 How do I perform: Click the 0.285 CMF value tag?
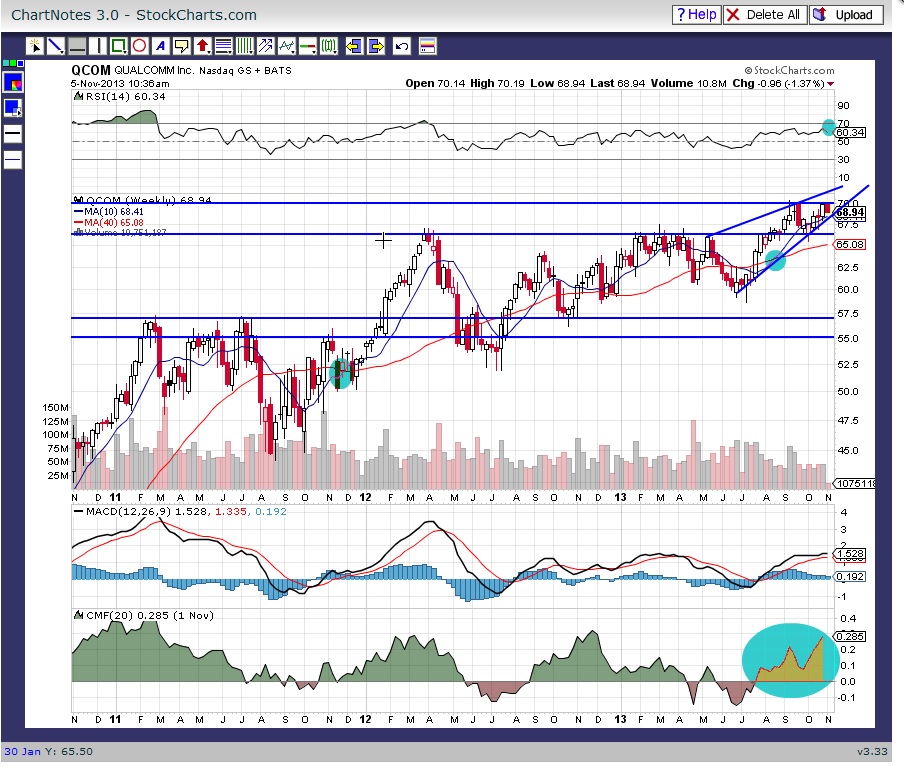[850, 636]
